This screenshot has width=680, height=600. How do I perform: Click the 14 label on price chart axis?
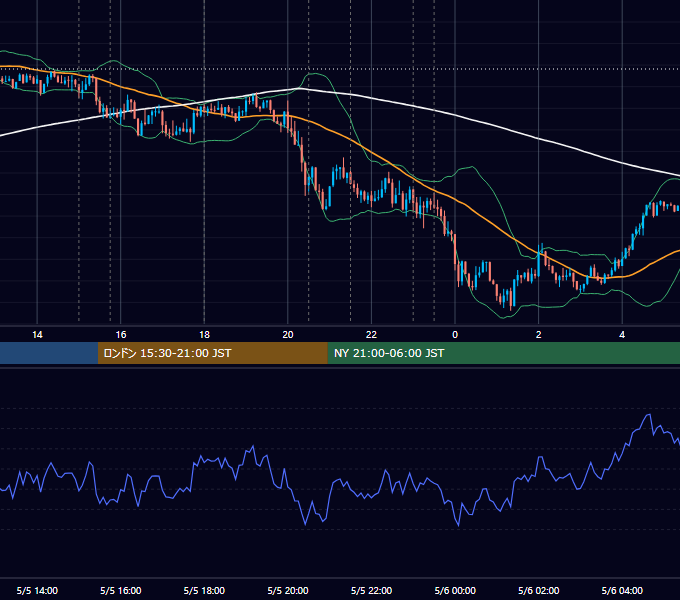[37, 335]
